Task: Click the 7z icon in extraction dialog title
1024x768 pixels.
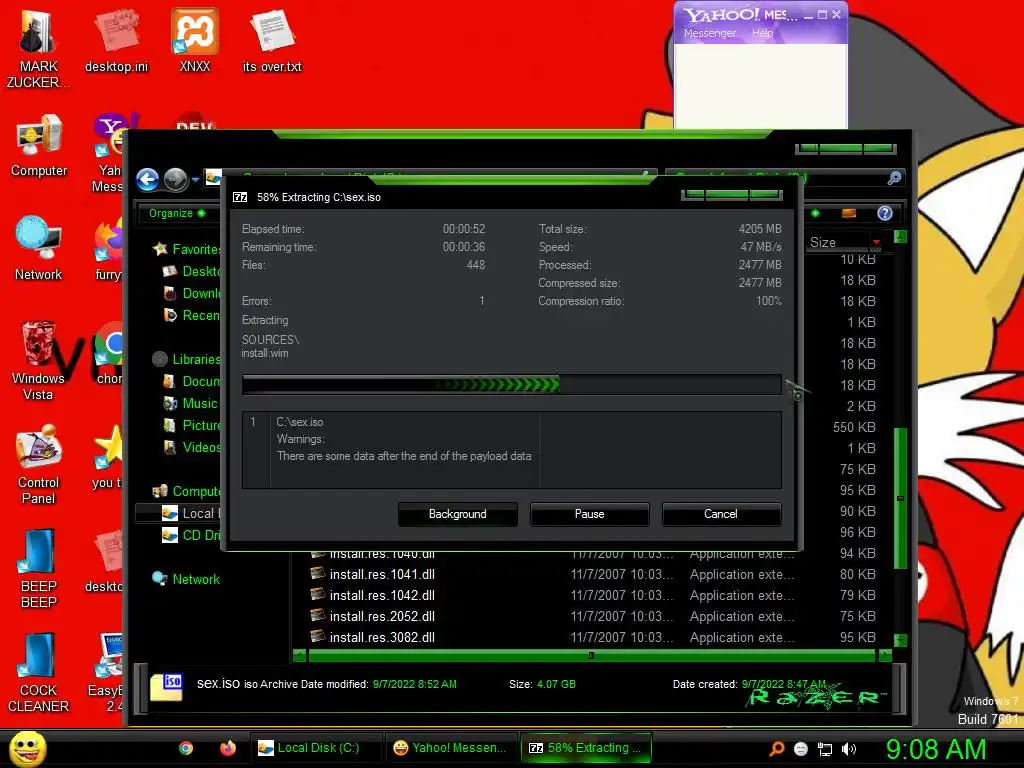Action: (240, 197)
